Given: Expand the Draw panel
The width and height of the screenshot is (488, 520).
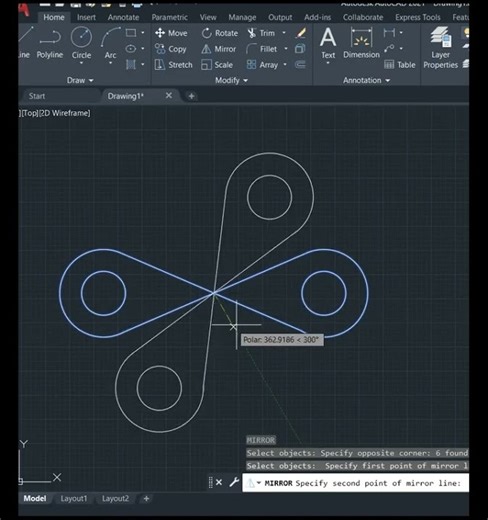Looking at the screenshot, I should coord(80,80).
